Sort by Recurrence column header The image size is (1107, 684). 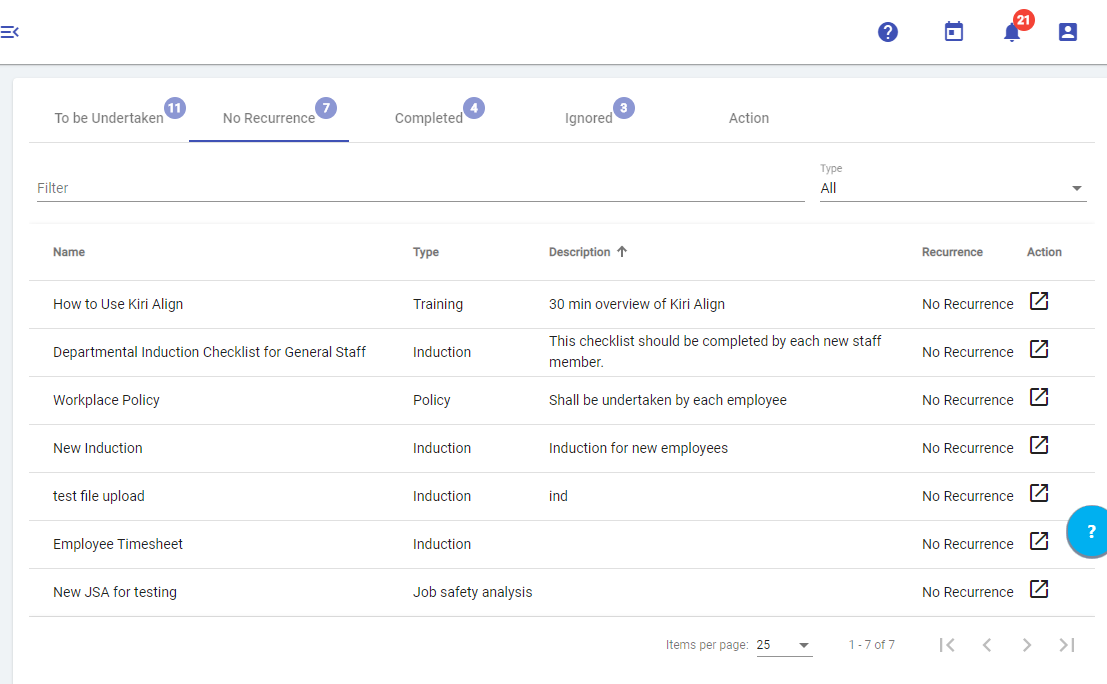click(952, 252)
